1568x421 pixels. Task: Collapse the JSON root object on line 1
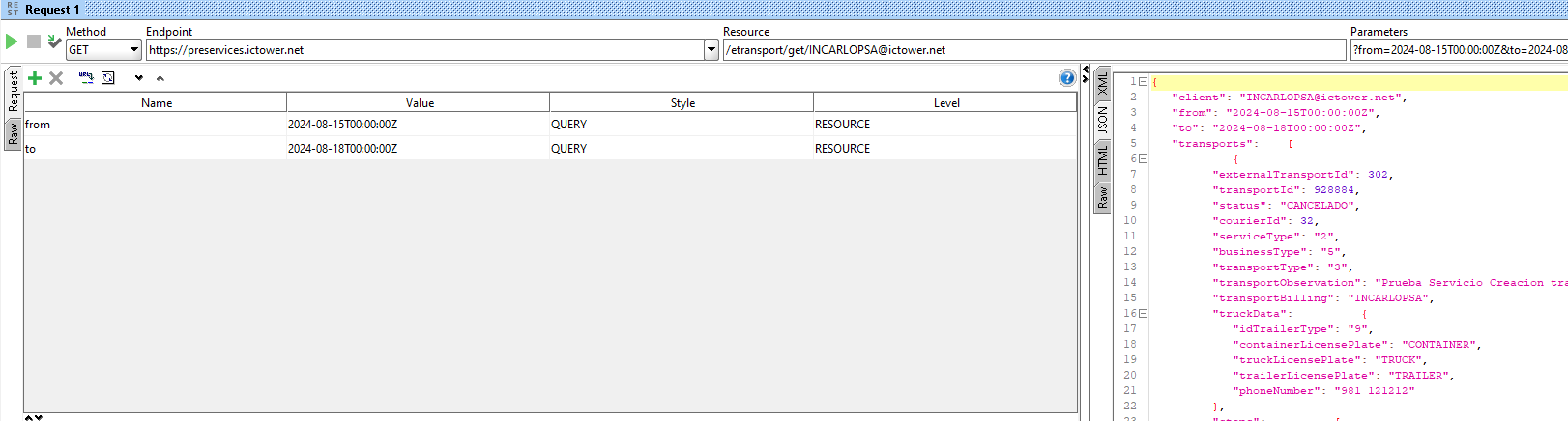(1143, 82)
